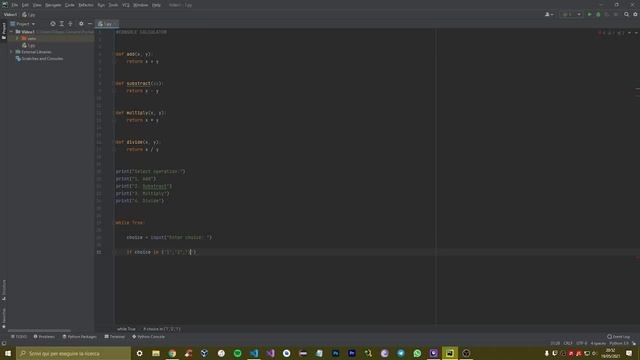Open Search Everywhere magnifier icon

pos(627,14)
